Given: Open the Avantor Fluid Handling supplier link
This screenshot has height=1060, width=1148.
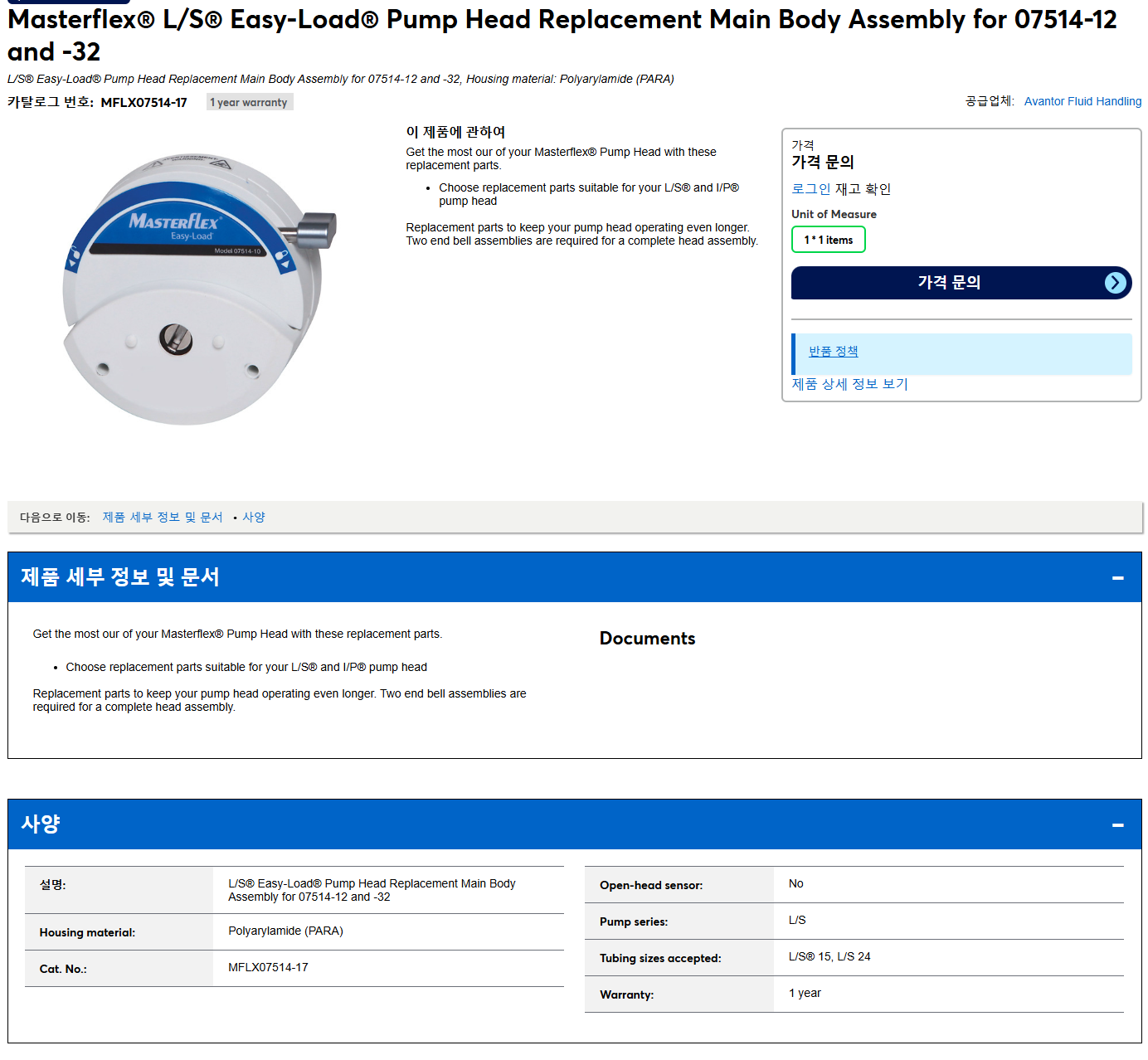Looking at the screenshot, I should (x=1082, y=101).
